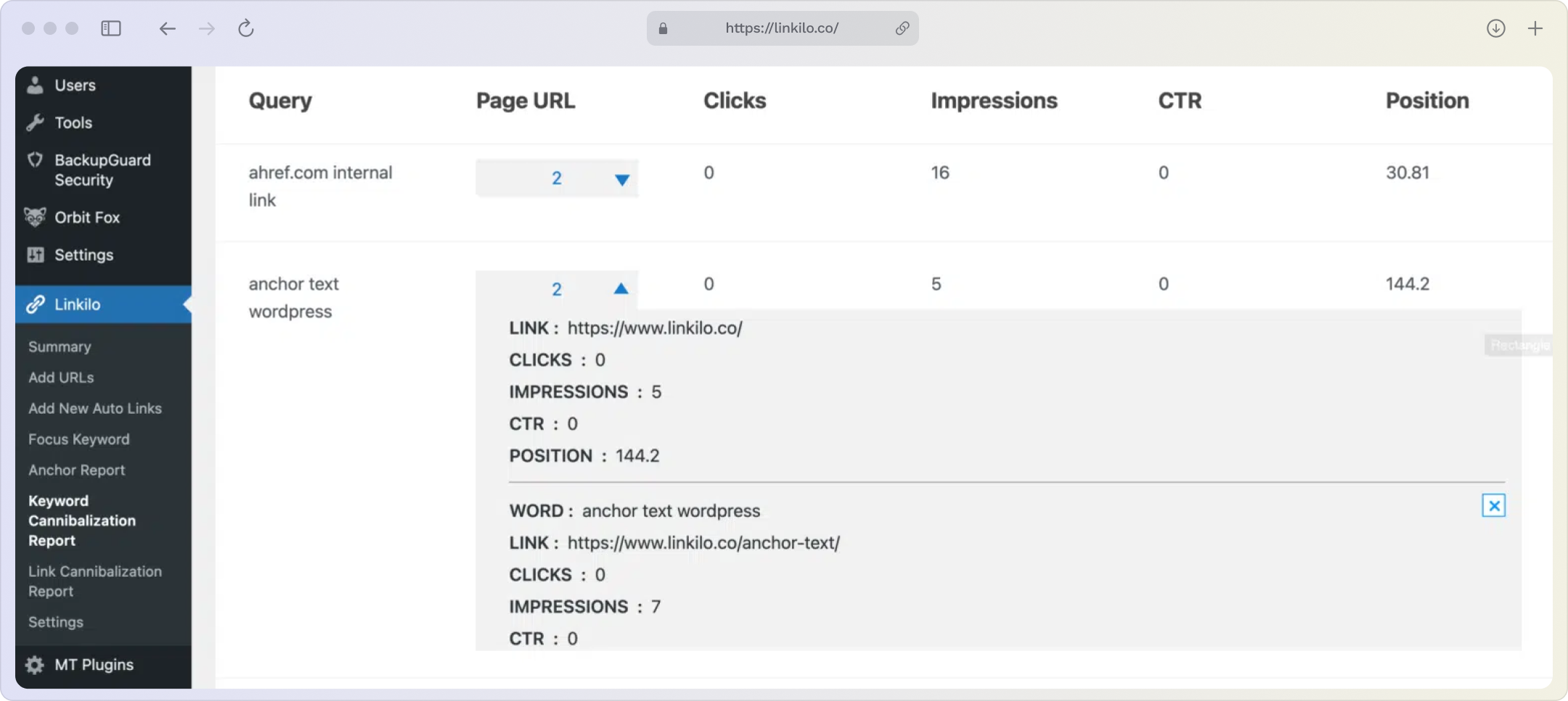The image size is (1568, 701).
Task: Collapse the anchor text wordpress URL details
Action: point(621,289)
